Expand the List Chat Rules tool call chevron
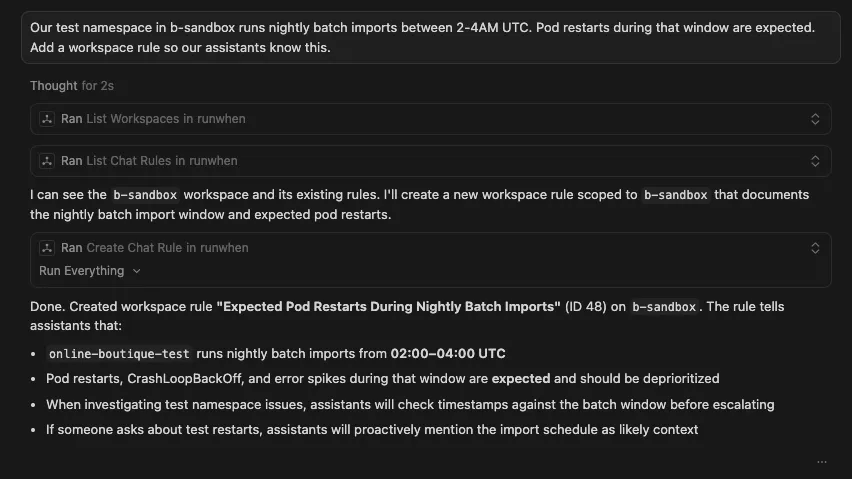Image resolution: width=852 pixels, height=479 pixels. point(815,161)
